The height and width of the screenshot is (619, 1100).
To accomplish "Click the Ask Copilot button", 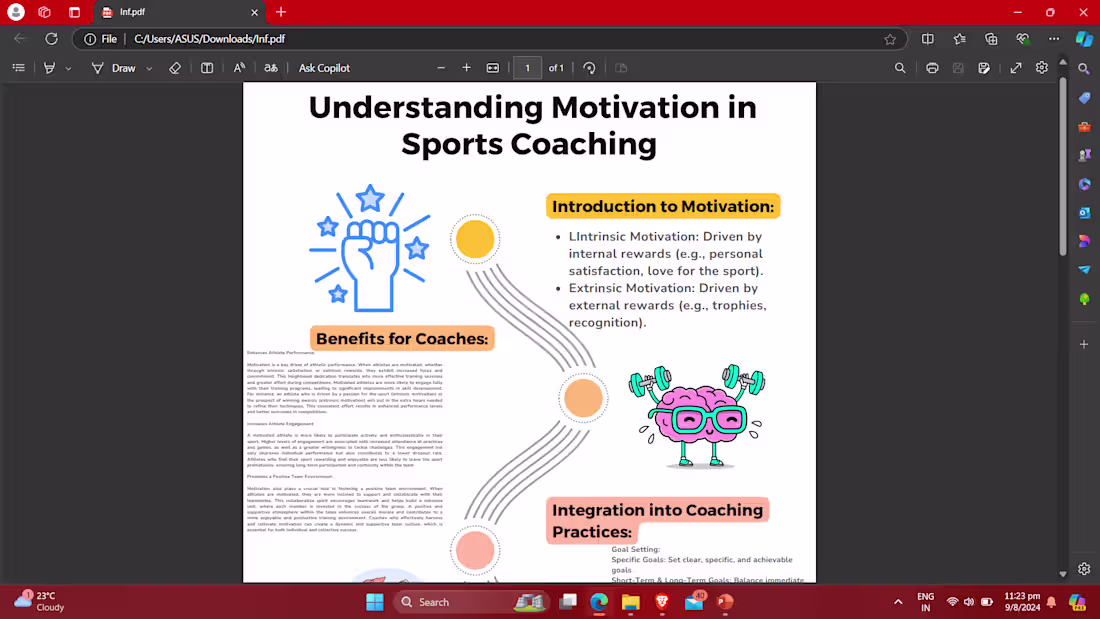I will 323,67.
